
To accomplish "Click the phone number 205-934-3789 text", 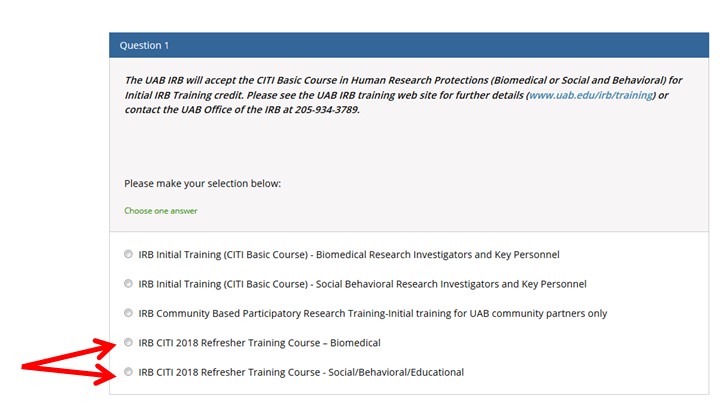I will click(x=326, y=110).
